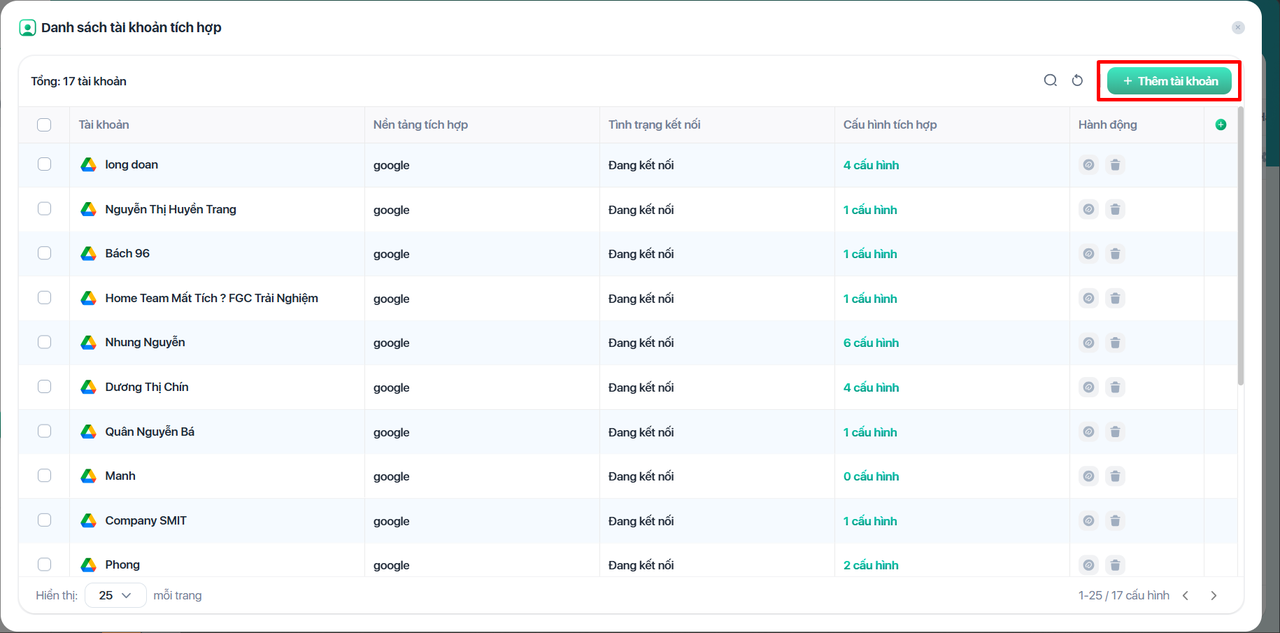Viewport: 1280px width, 633px height.
Task: Check the box for Nguyễn Thị Huyền Trang
Action: (44, 209)
